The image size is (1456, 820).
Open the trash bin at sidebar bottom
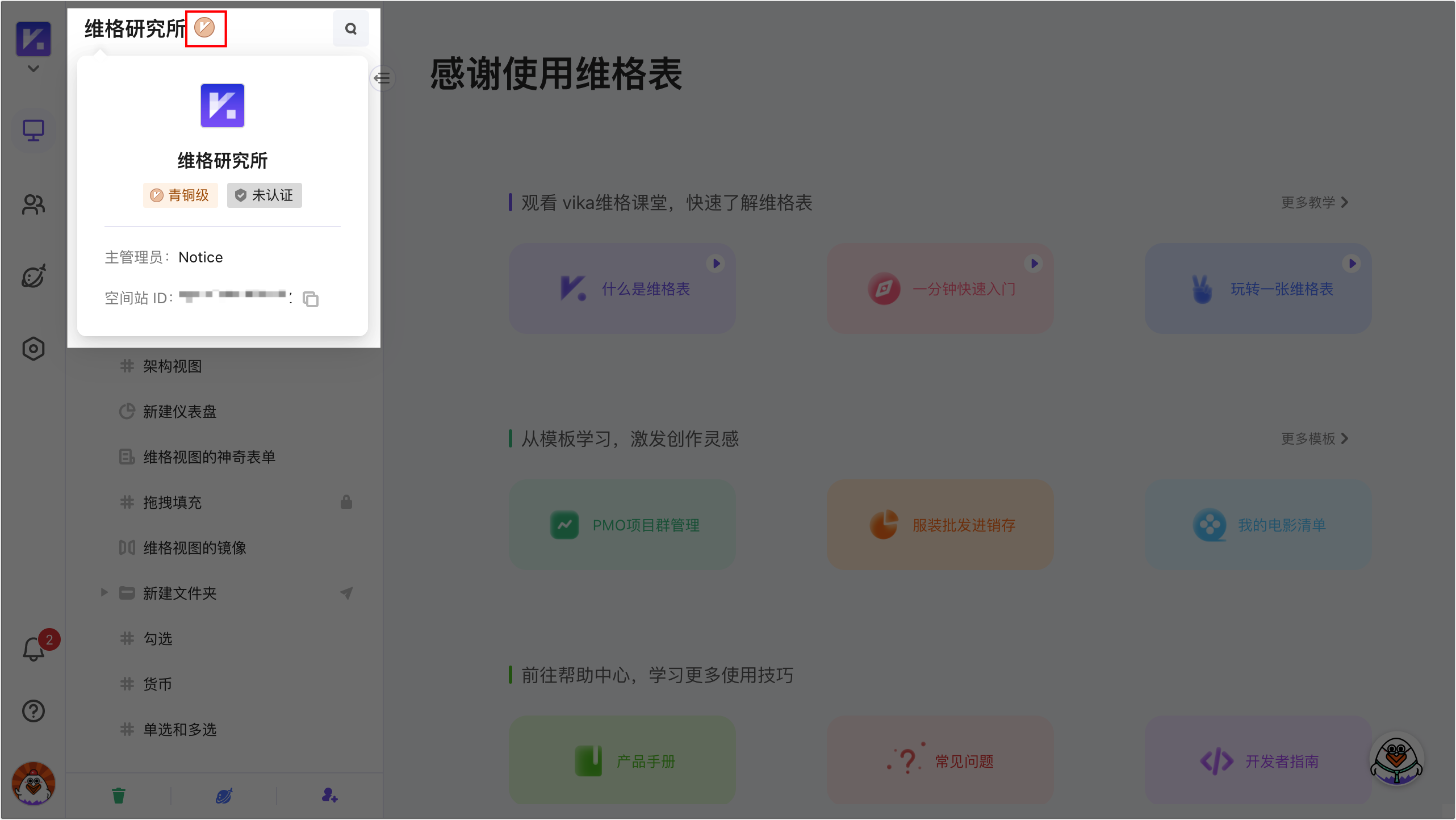pos(118,796)
